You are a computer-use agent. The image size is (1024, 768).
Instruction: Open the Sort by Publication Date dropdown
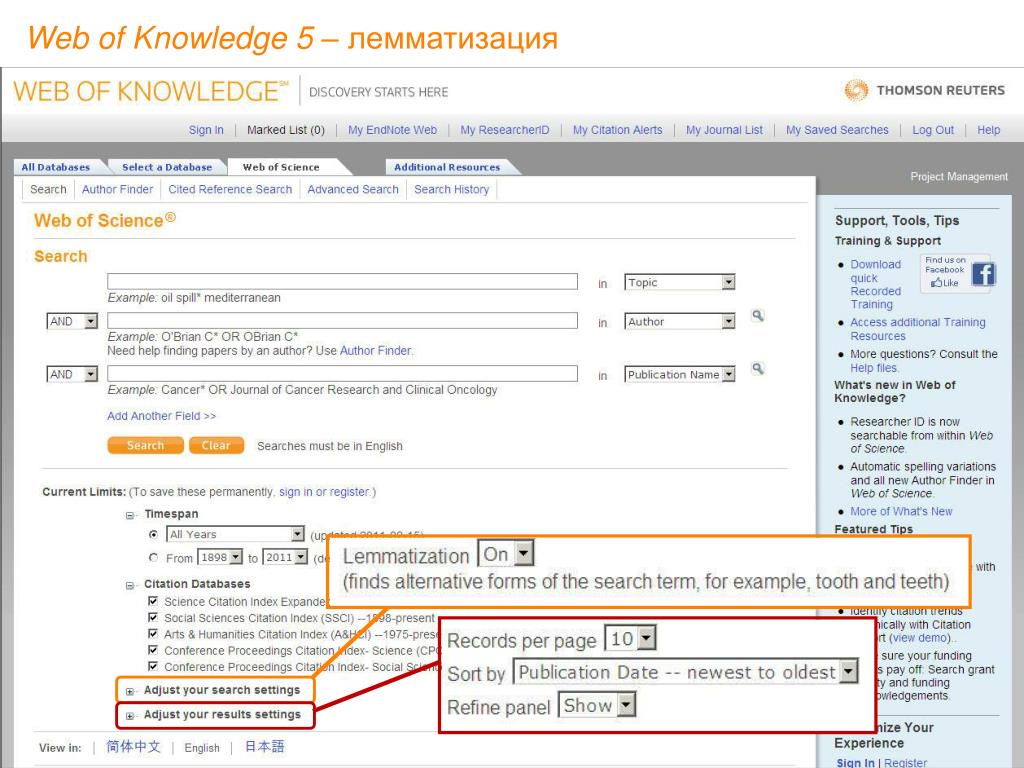[x=685, y=671]
